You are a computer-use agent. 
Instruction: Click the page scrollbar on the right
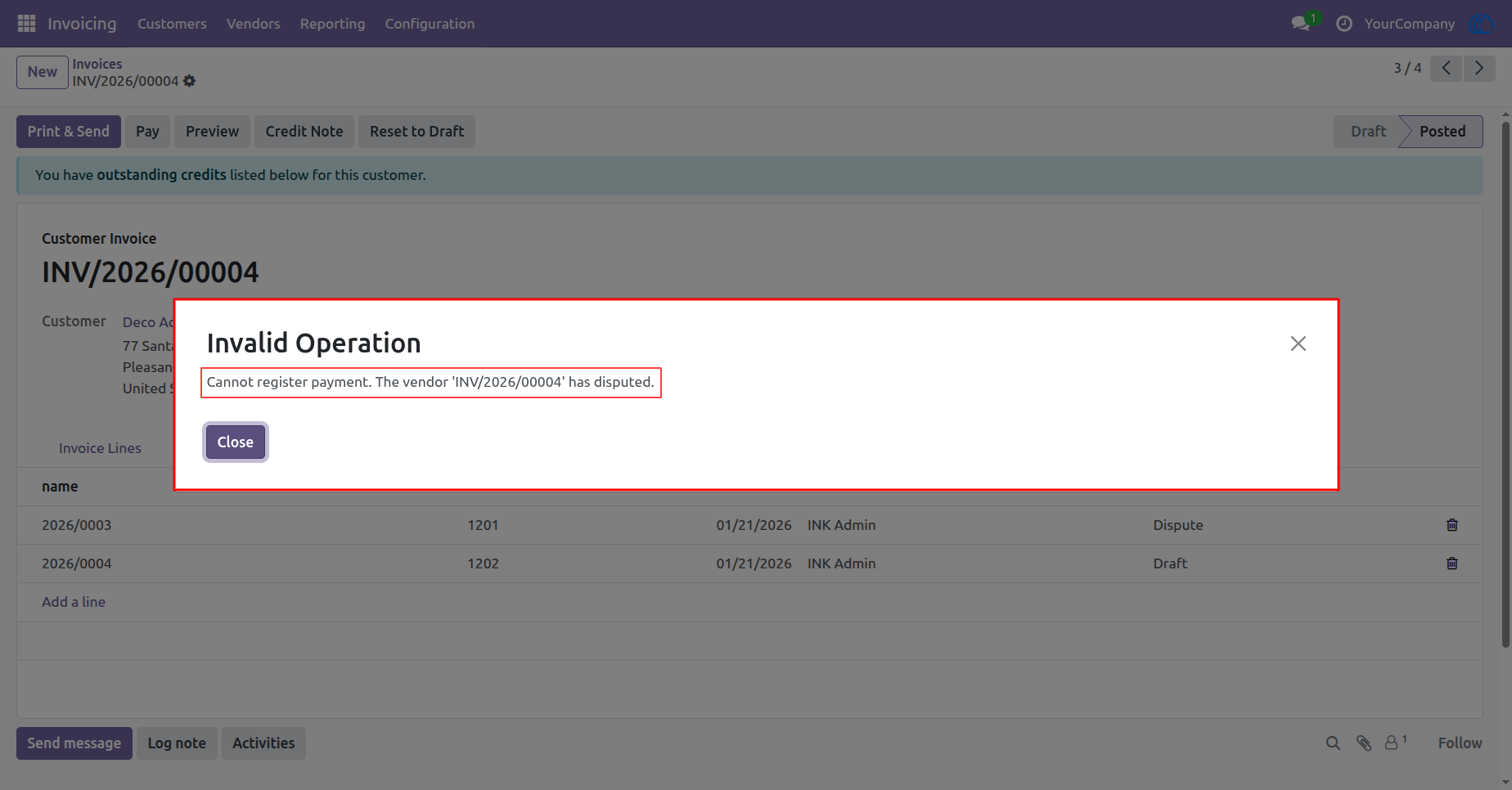click(x=1505, y=384)
